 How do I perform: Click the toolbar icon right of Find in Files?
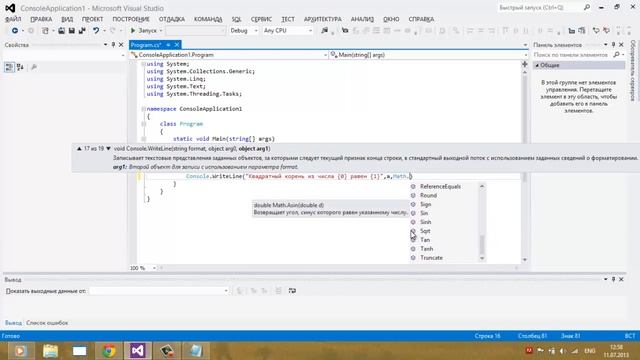click(345, 31)
